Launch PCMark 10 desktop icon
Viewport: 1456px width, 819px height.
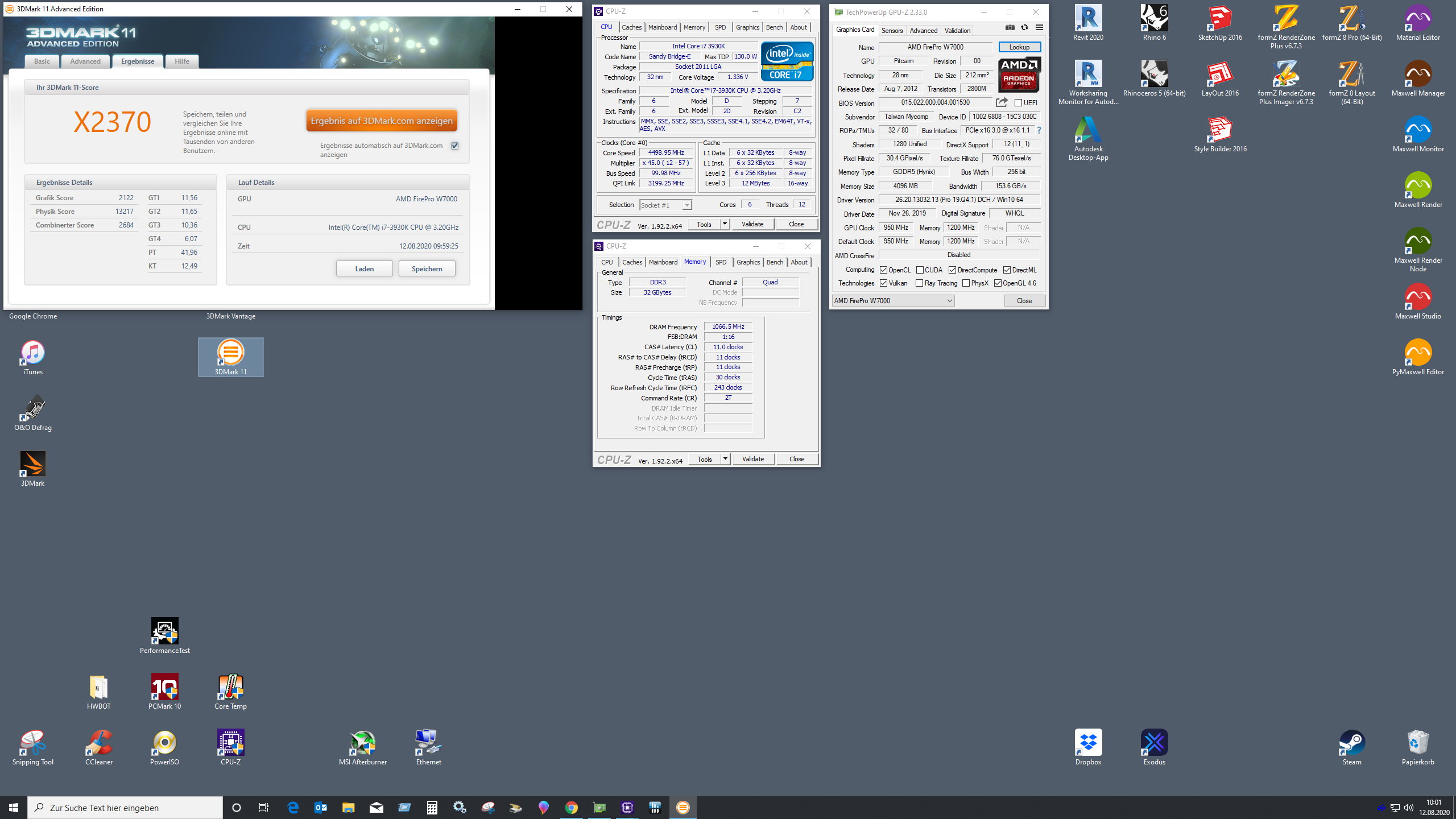click(x=164, y=692)
